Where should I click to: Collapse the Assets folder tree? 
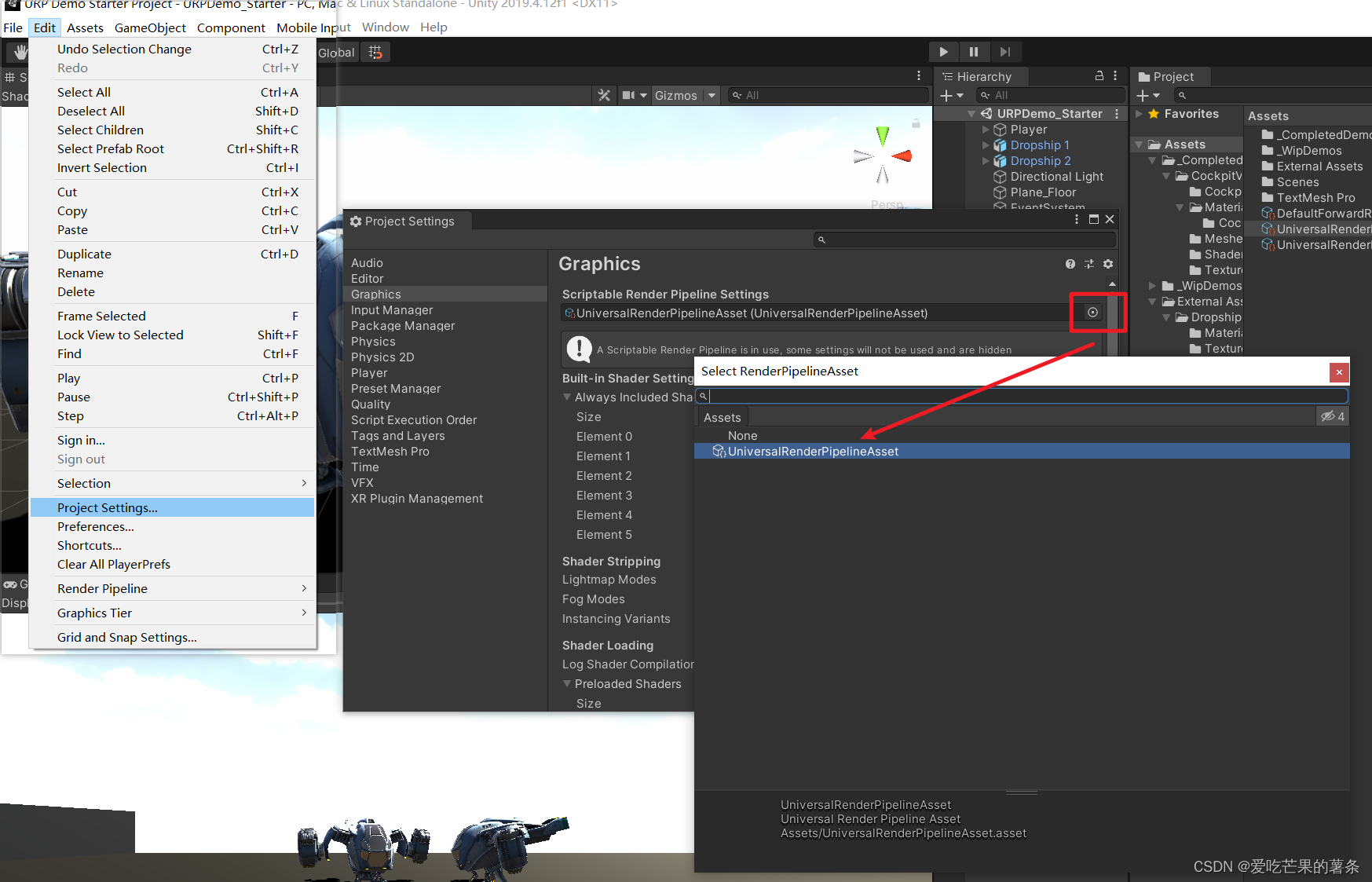(x=1140, y=145)
